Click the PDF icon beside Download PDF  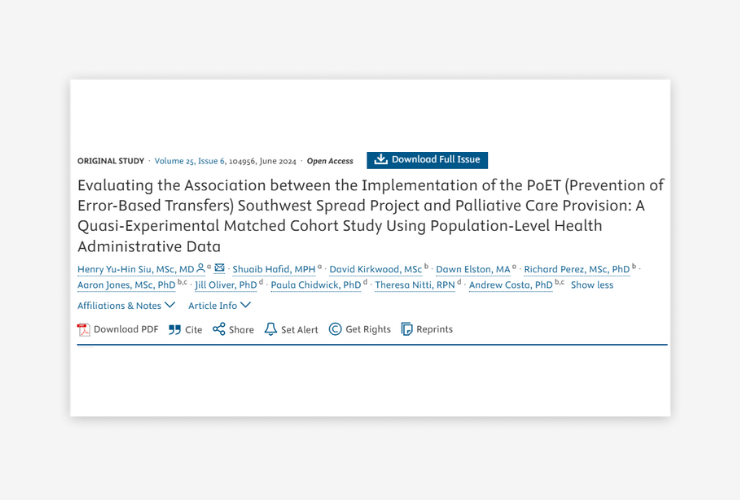tap(84, 330)
